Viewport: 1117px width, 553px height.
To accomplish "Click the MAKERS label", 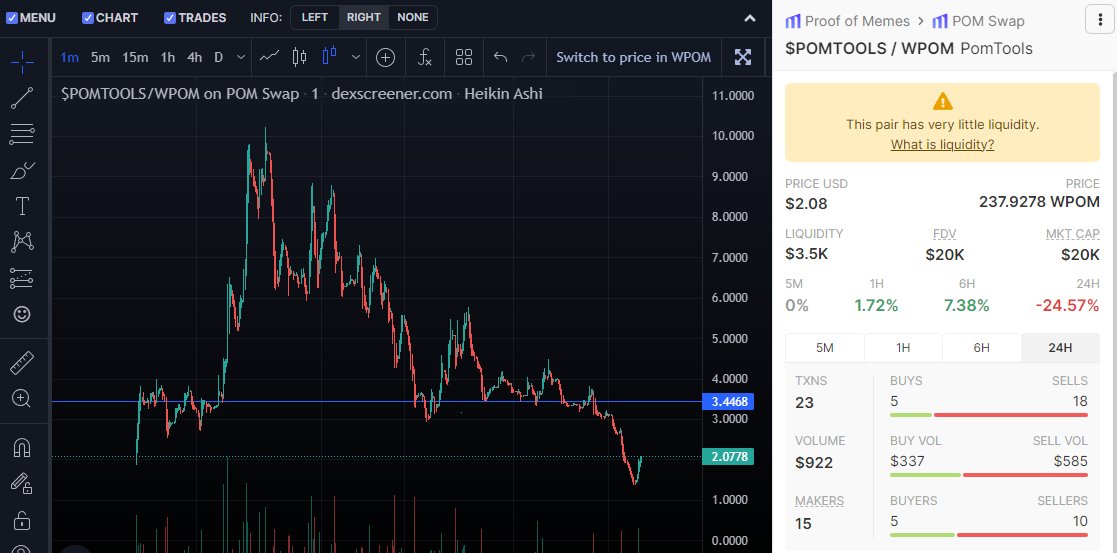I will pos(819,501).
